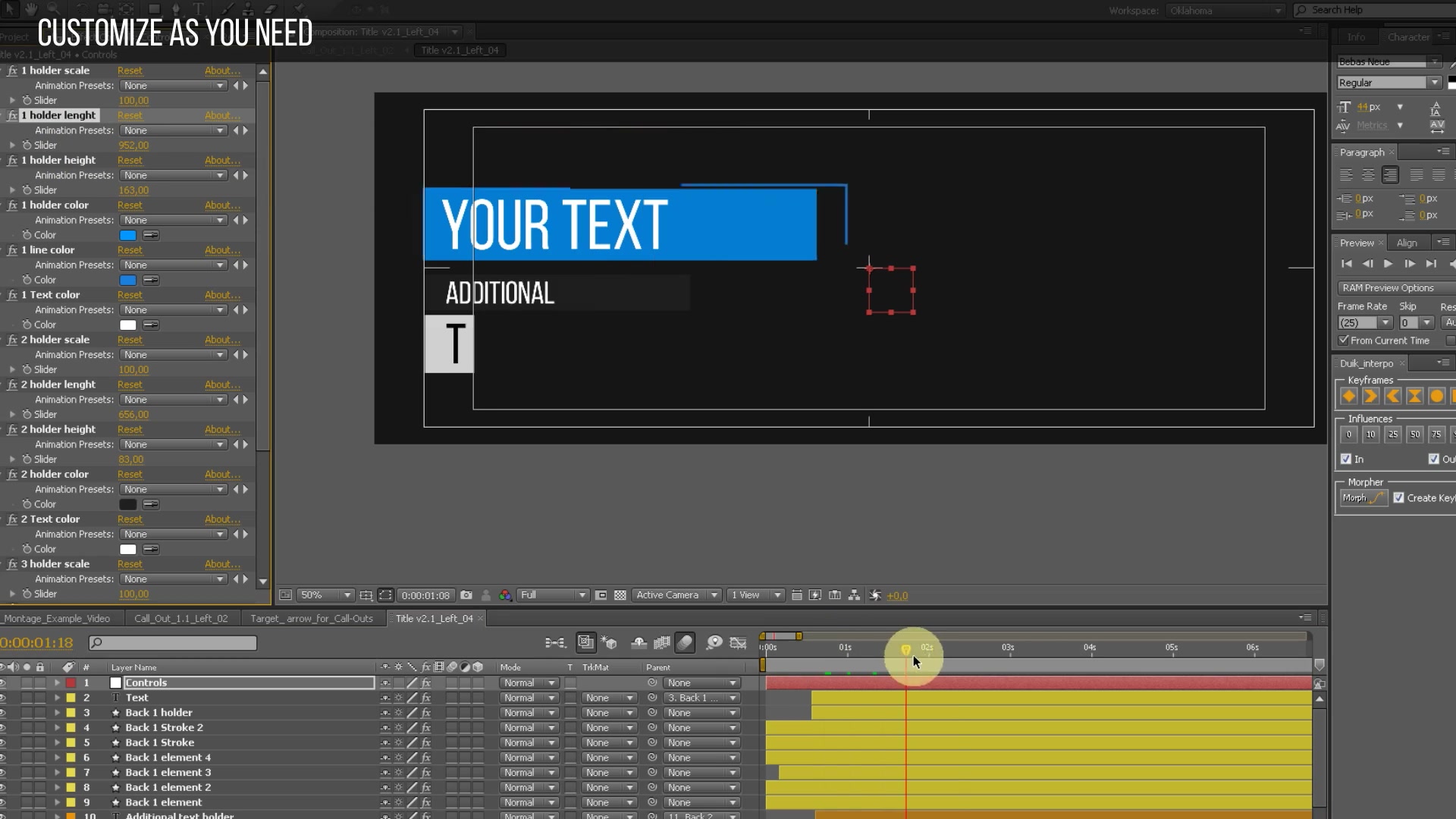
Task: Click the brainstorm icon in timeline
Action: click(714, 643)
